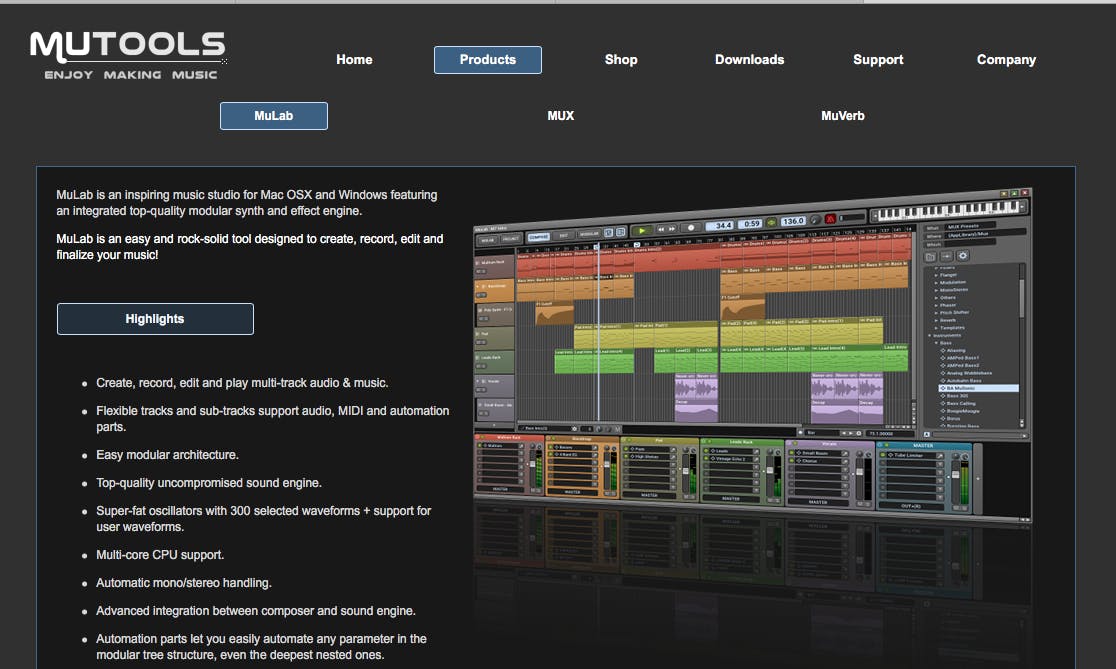Screen dimensions: 1116x669
Task: Click the MASTER channel volume fader
Action: pos(955,474)
